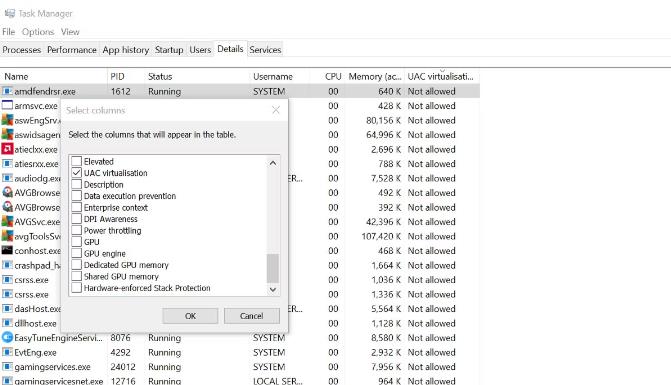Click the aswEngSrv.exe process icon

pos(7,120)
